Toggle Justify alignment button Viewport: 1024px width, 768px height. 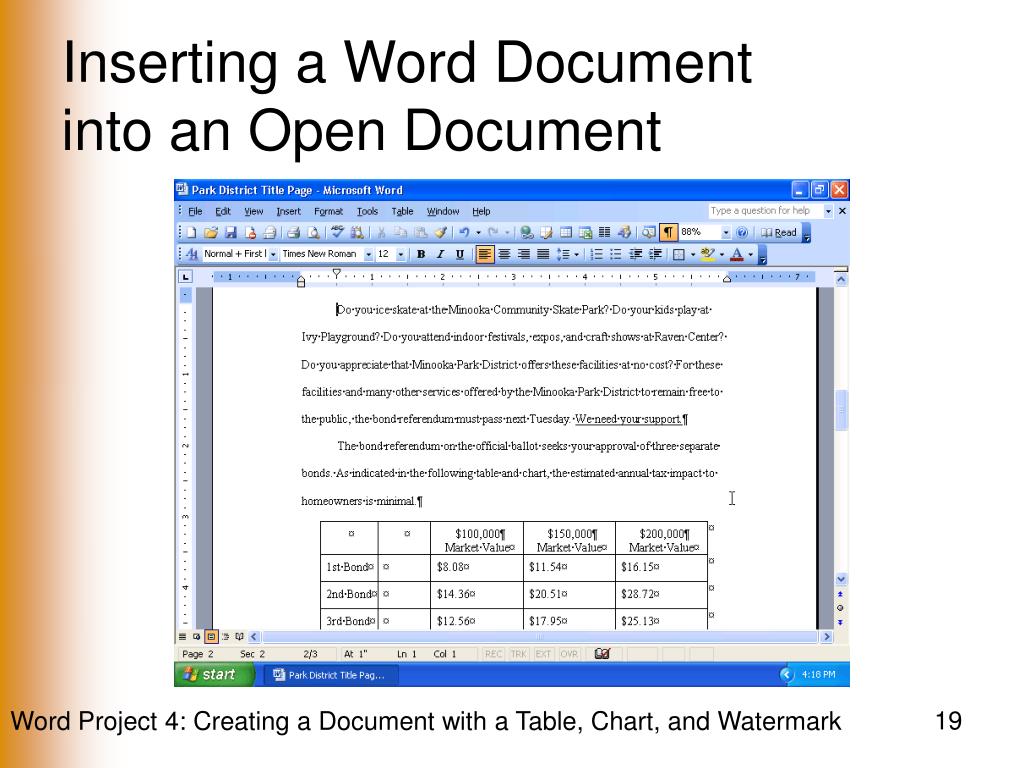(543, 254)
